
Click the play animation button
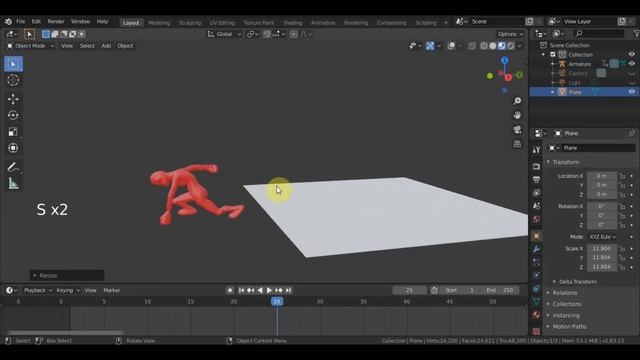(x=269, y=290)
